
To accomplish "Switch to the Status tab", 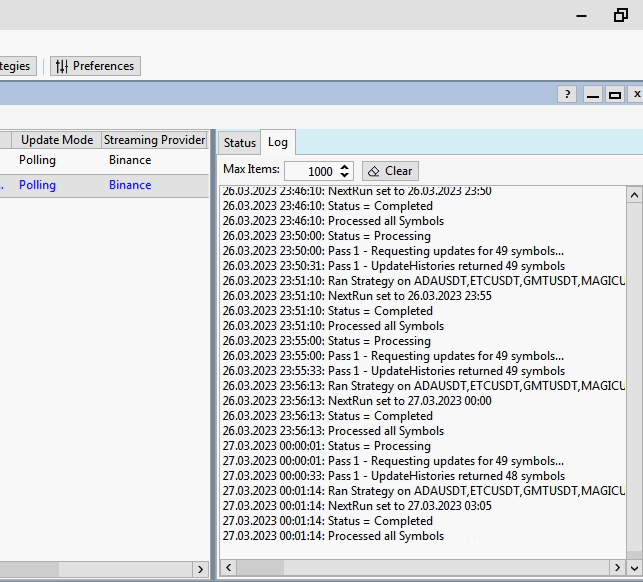I will click(240, 143).
